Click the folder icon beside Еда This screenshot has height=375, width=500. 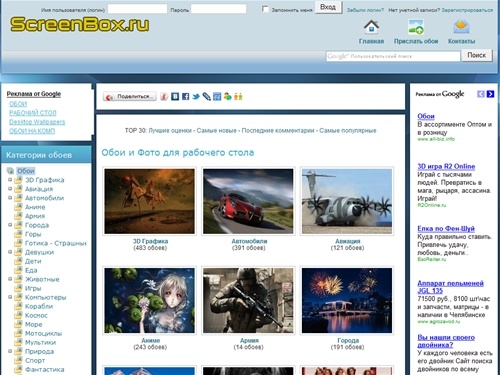pos(18,270)
